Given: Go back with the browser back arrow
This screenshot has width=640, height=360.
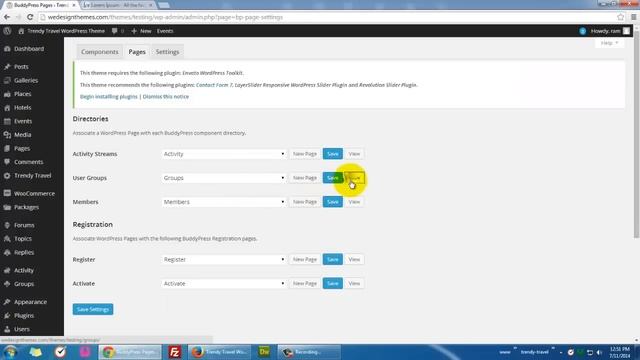Looking at the screenshot, I should (7, 17).
